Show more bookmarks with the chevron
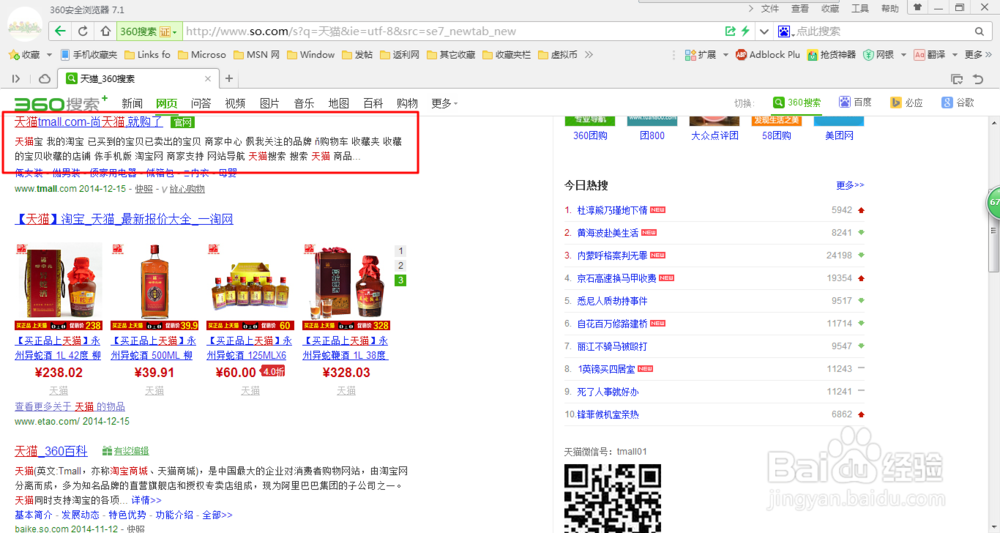1000x533 pixels. tap(589, 55)
